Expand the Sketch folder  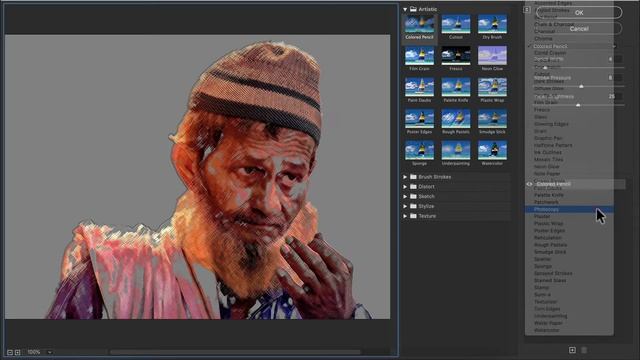(x=405, y=196)
